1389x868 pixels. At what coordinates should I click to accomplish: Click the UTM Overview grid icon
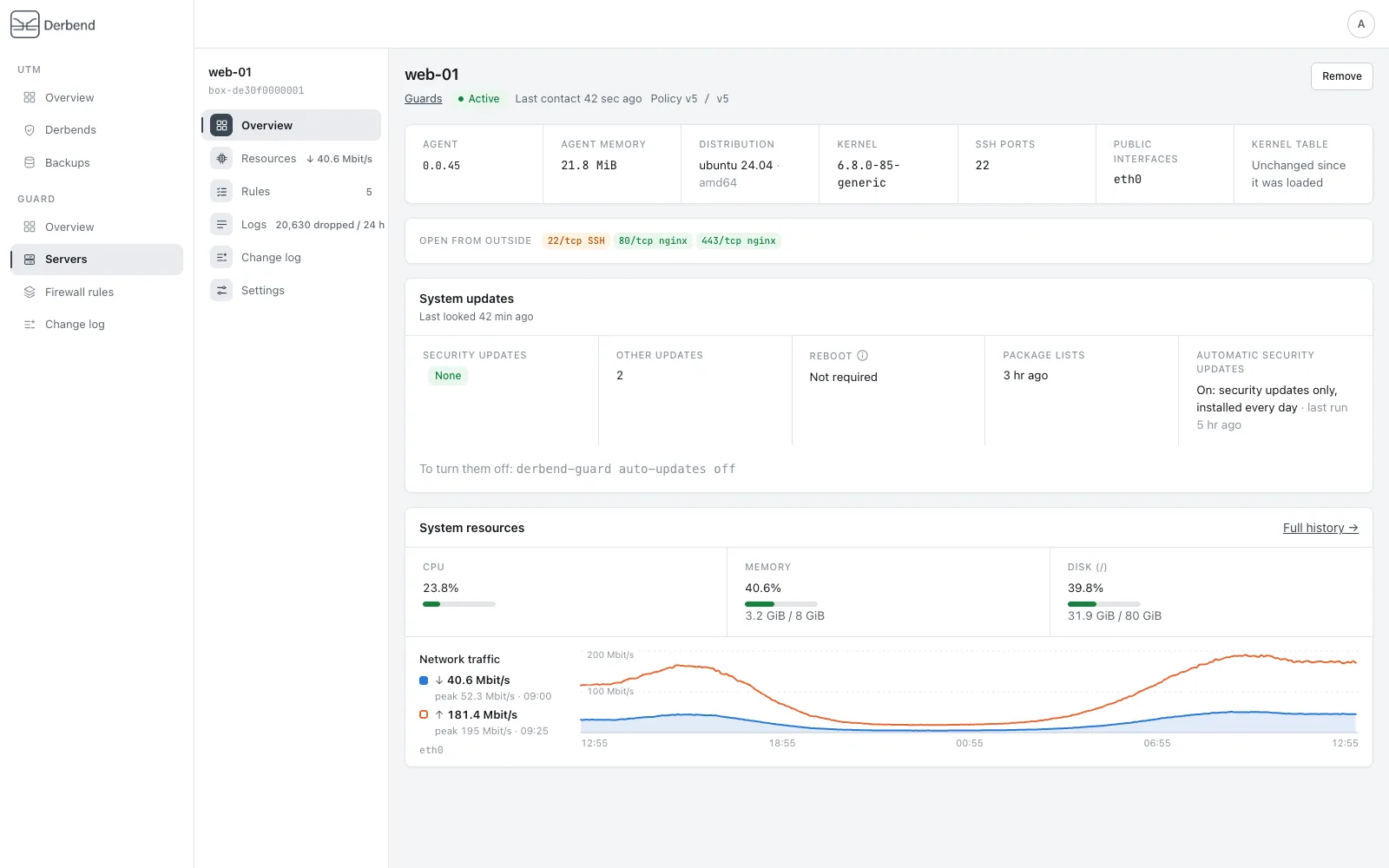(x=30, y=97)
